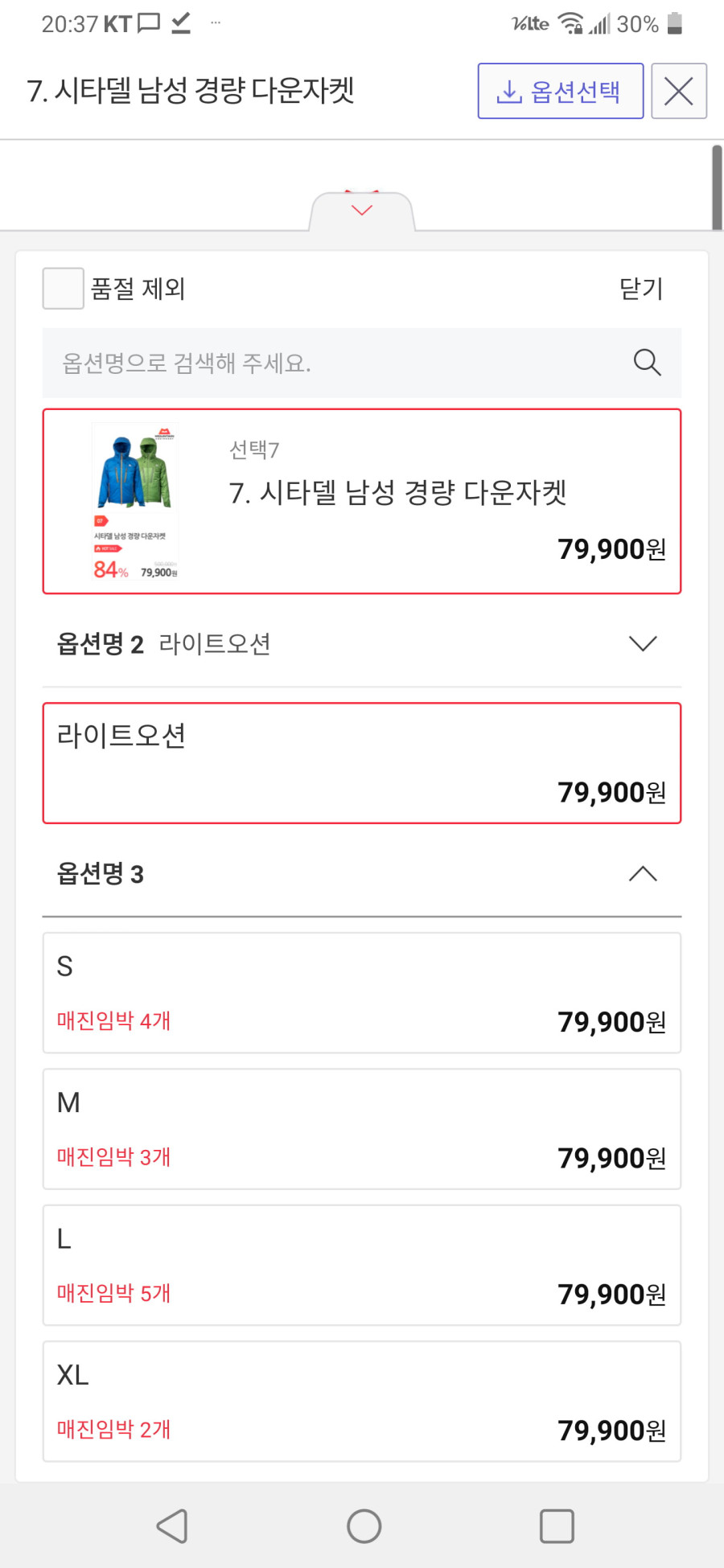The image size is (724, 1568).
Task: Tap the download icon in 옵션선택
Action: 508,92
